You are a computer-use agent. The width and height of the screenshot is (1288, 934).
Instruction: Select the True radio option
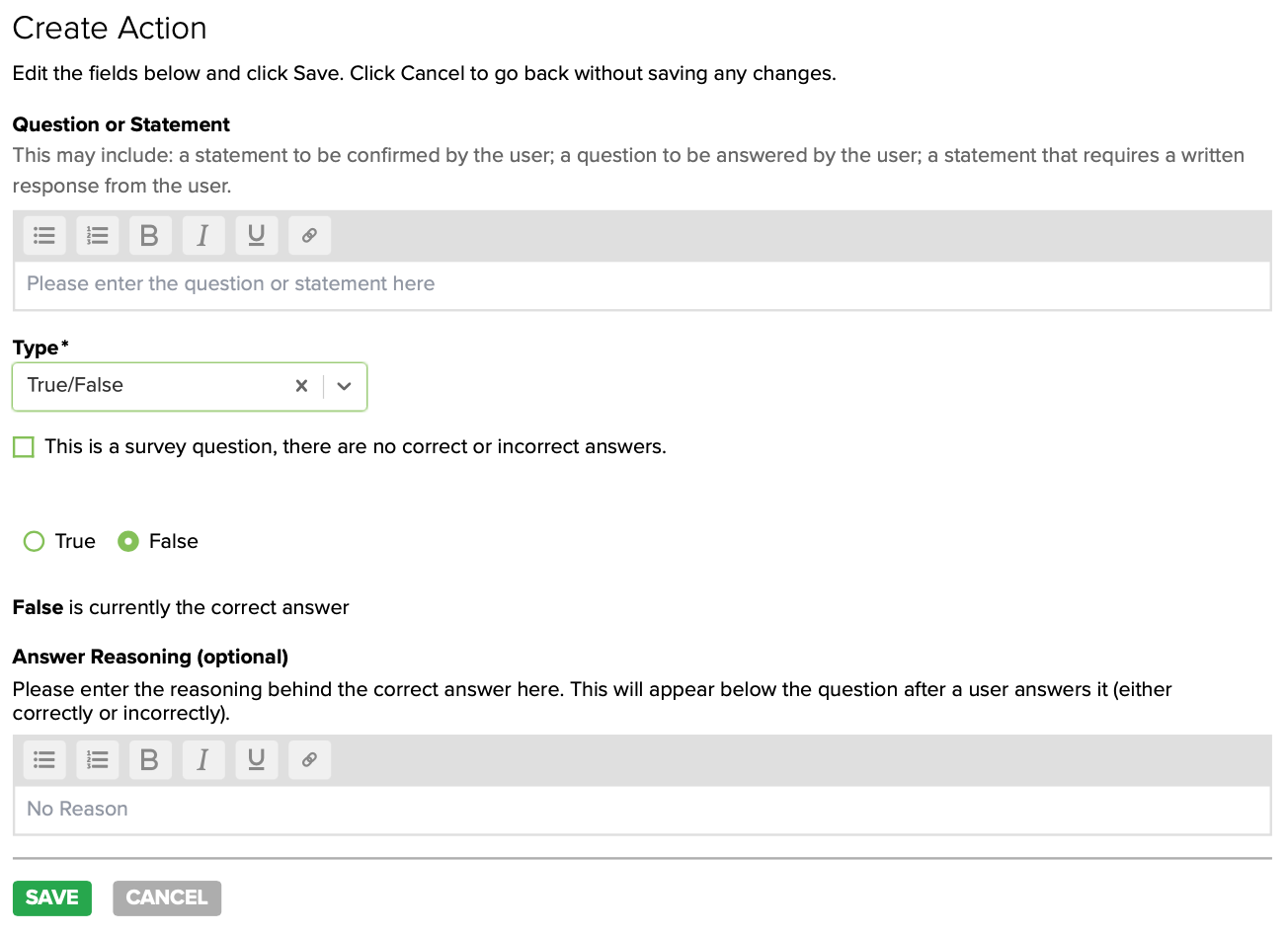[x=35, y=542]
